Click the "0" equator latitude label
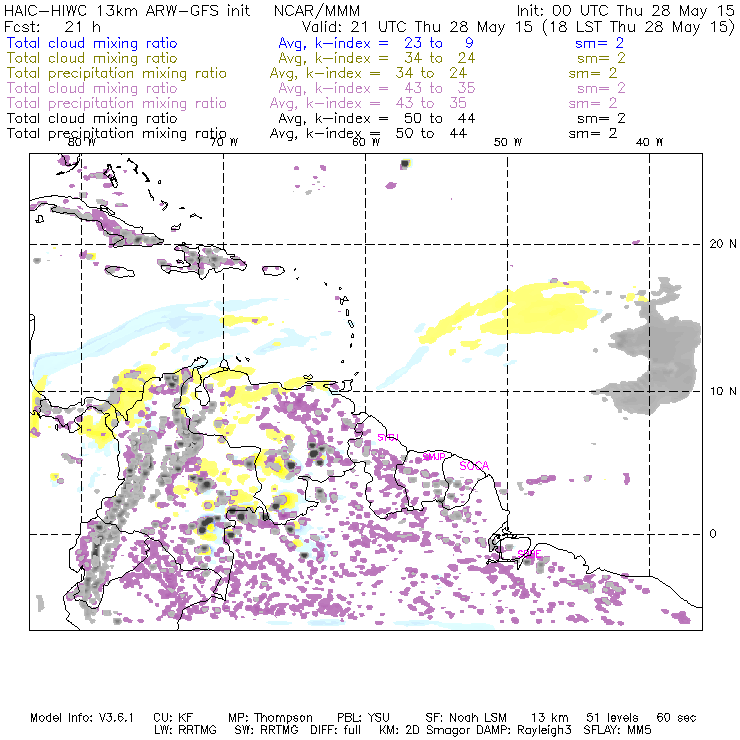 pyautogui.click(x=713, y=534)
